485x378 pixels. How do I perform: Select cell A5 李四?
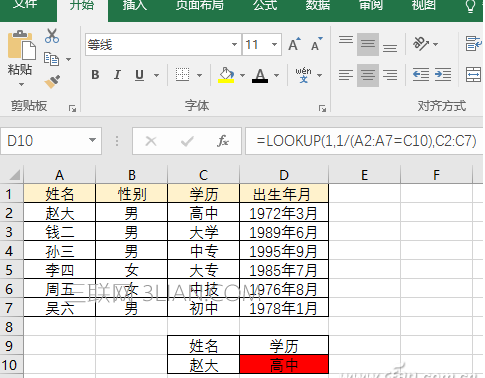point(59,270)
